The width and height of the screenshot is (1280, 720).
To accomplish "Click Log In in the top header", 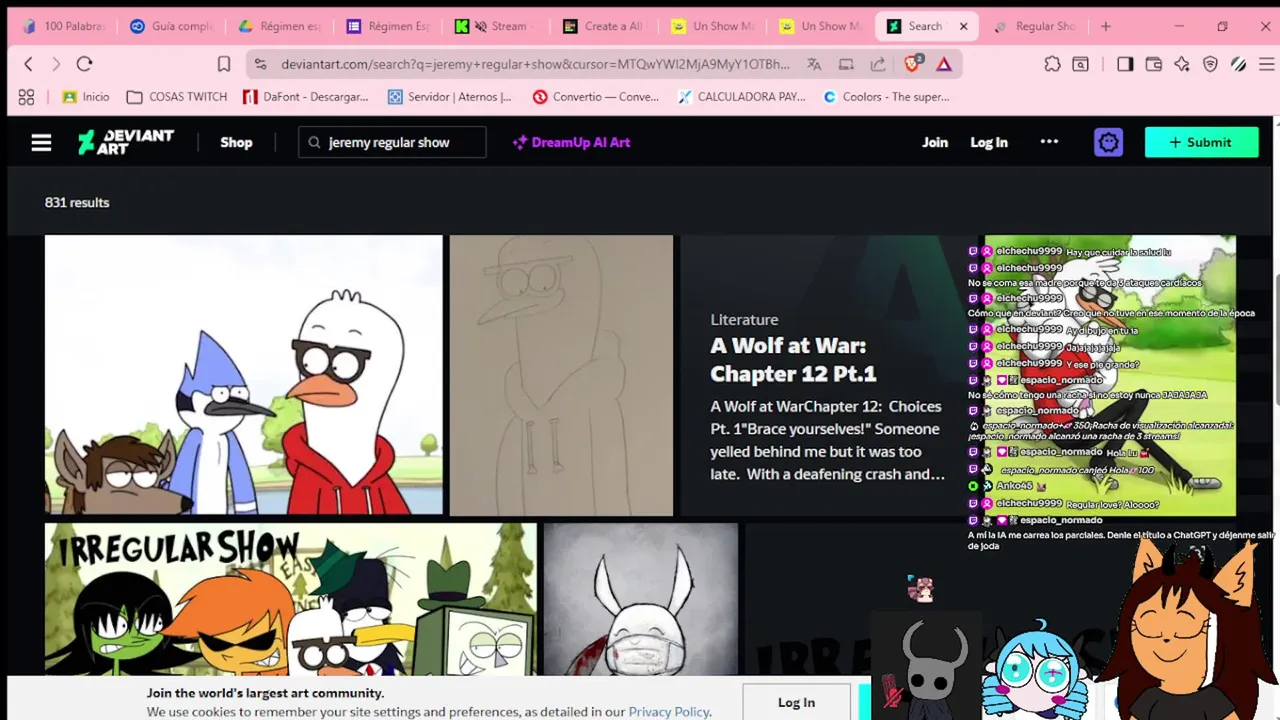I will click(x=989, y=142).
